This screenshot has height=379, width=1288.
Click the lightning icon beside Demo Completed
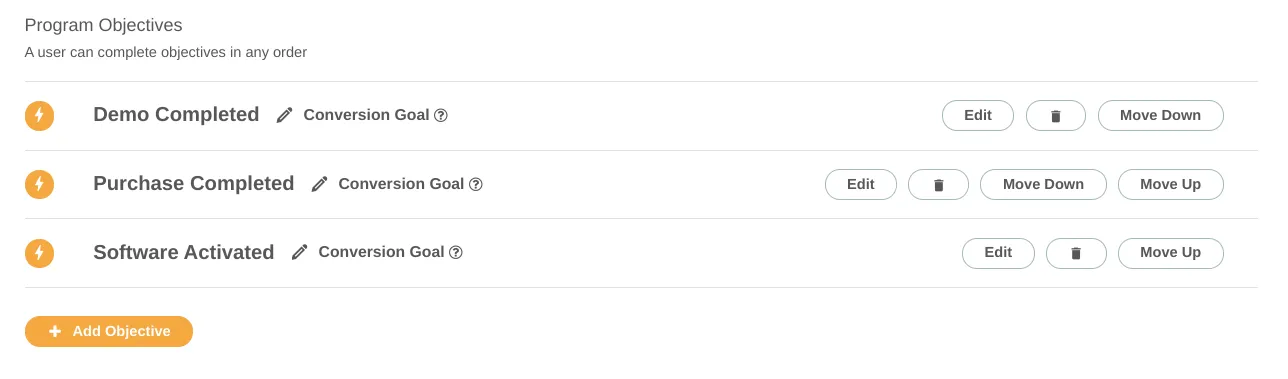coord(39,116)
